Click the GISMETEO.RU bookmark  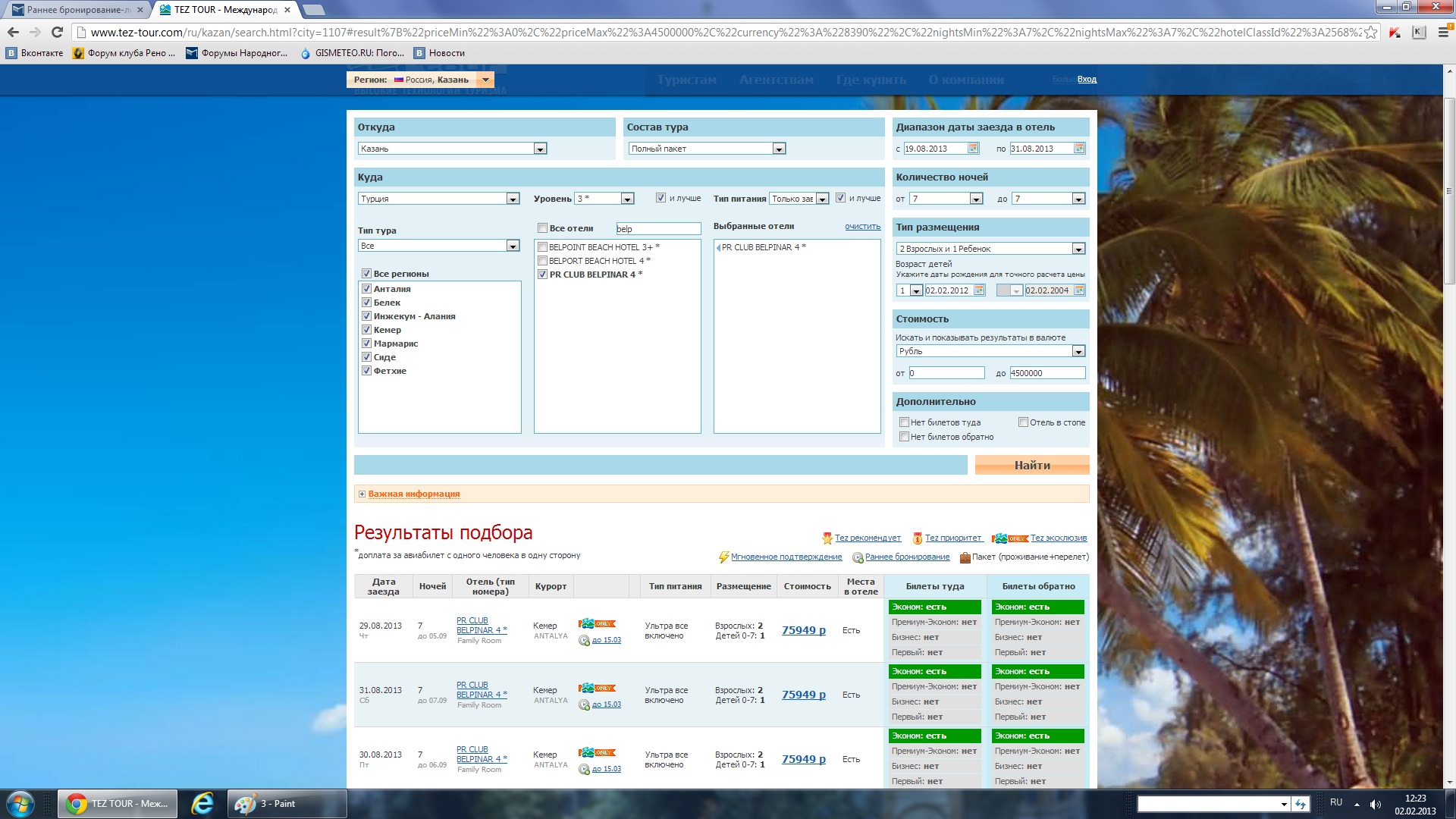[352, 53]
